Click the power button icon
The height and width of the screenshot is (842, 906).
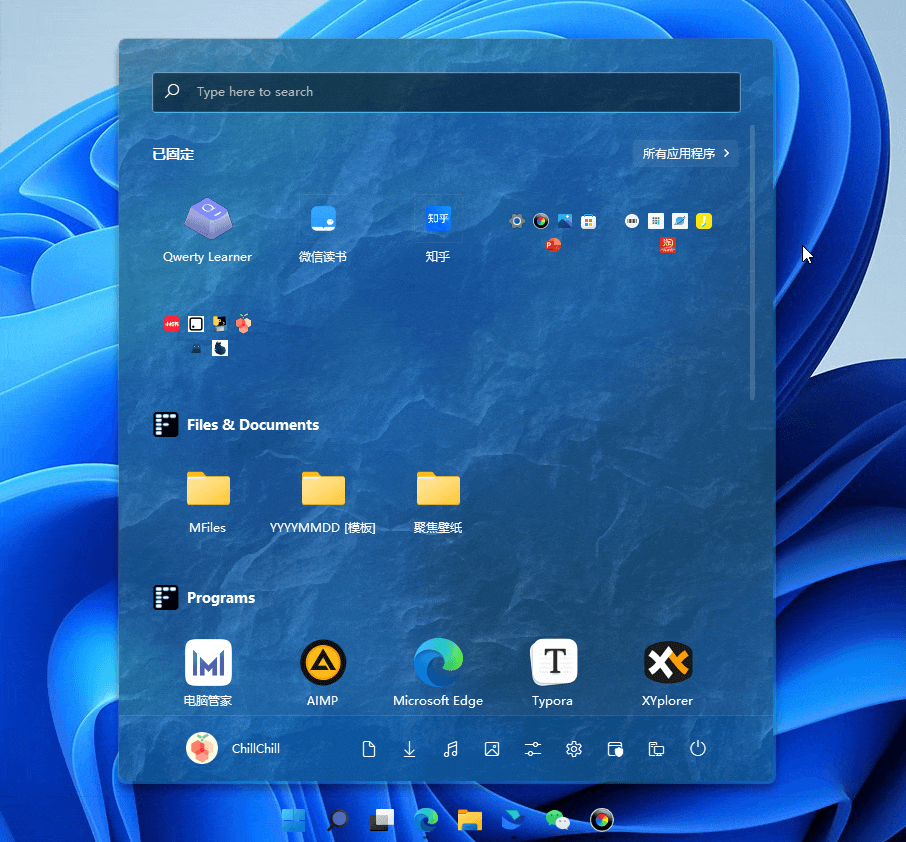pyautogui.click(x=697, y=749)
